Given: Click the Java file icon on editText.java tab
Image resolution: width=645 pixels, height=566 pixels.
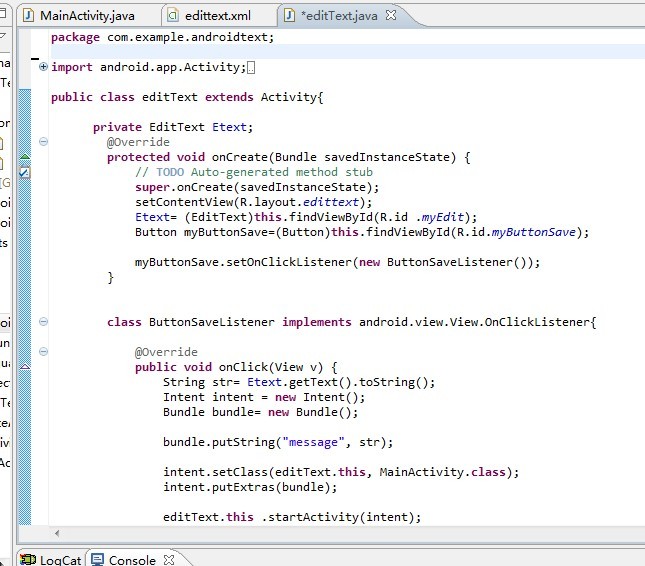Looking at the screenshot, I should pos(290,16).
